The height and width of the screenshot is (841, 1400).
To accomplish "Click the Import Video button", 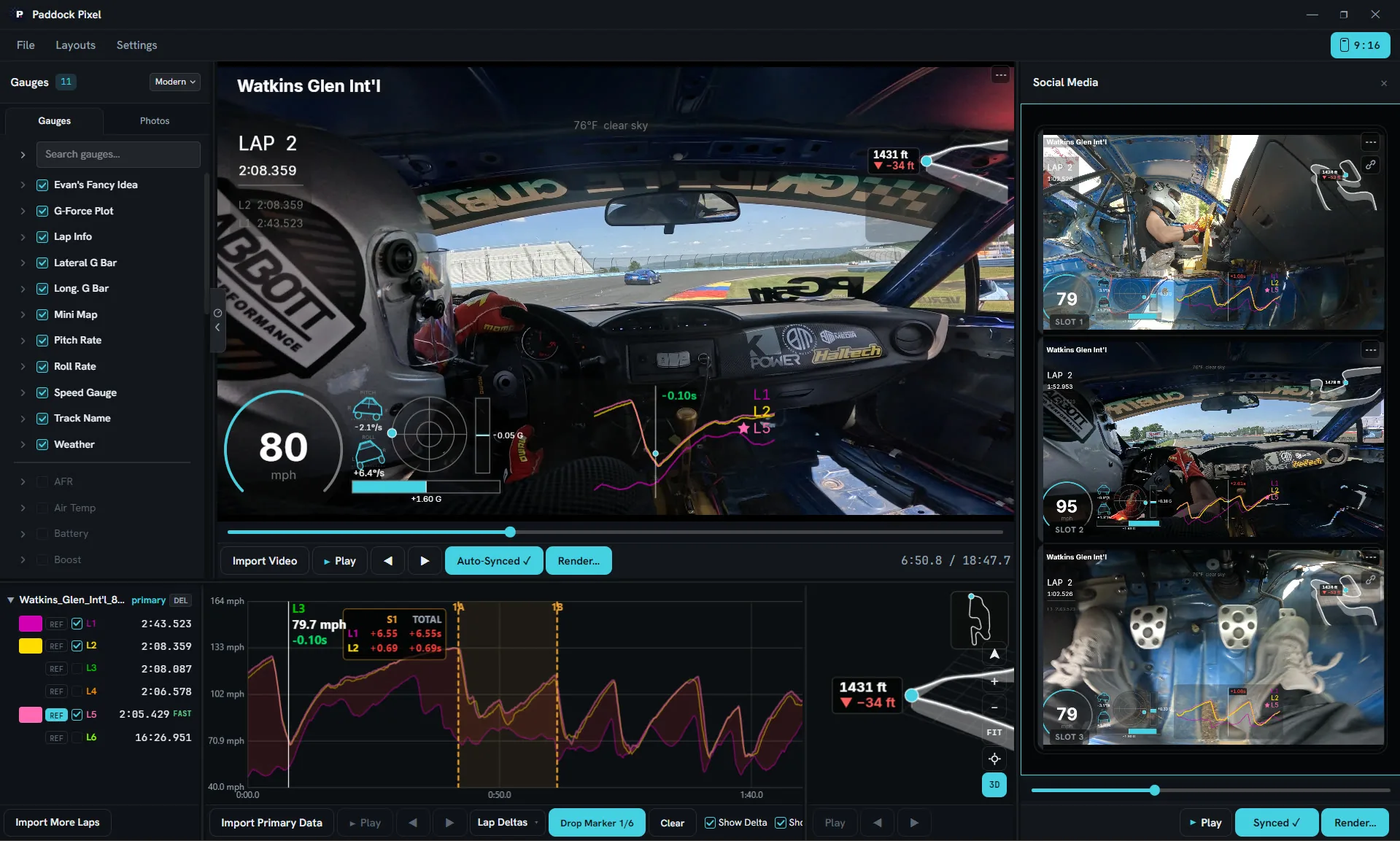I will (264, 561).
